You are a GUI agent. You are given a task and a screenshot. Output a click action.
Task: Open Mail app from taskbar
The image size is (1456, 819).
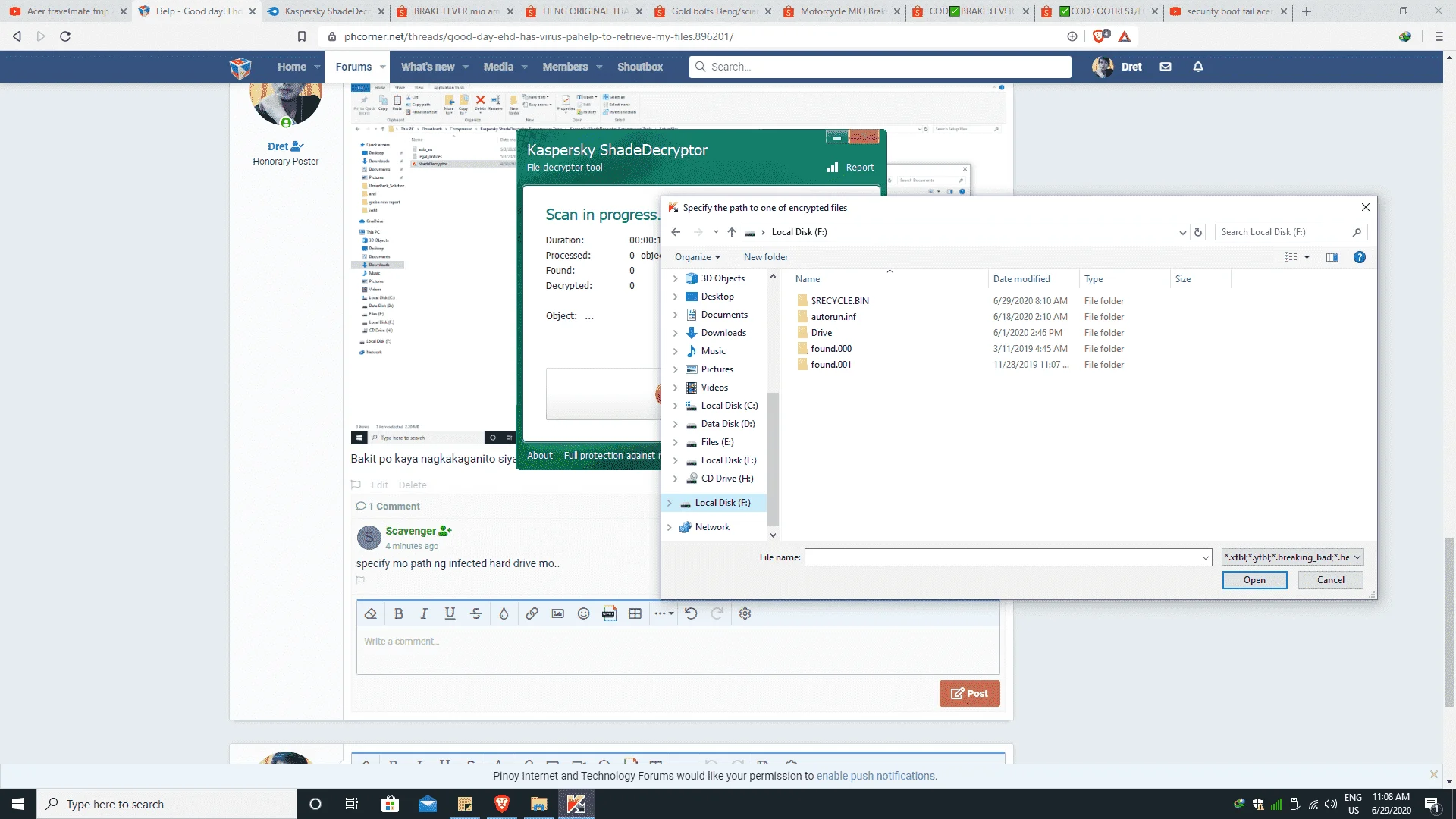pos(427,804)
